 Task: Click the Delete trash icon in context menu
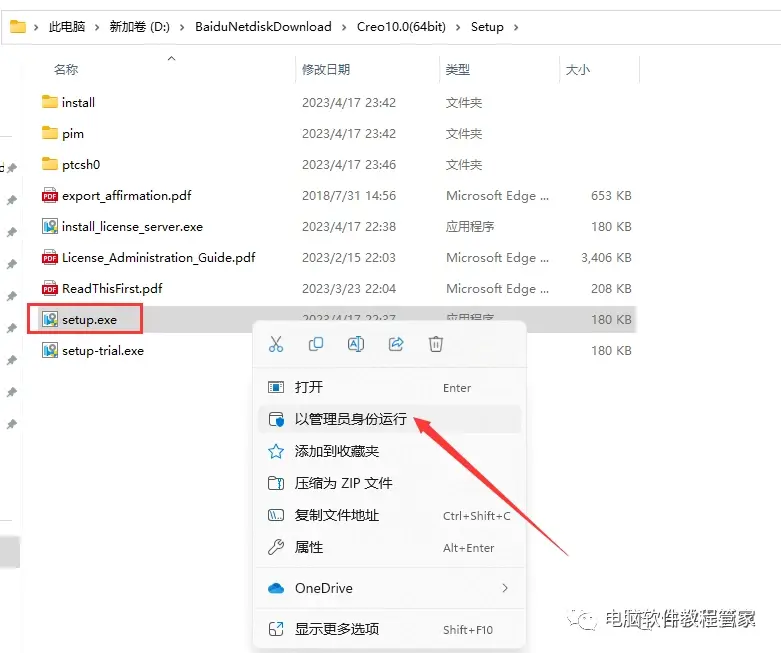coord(436,344)
